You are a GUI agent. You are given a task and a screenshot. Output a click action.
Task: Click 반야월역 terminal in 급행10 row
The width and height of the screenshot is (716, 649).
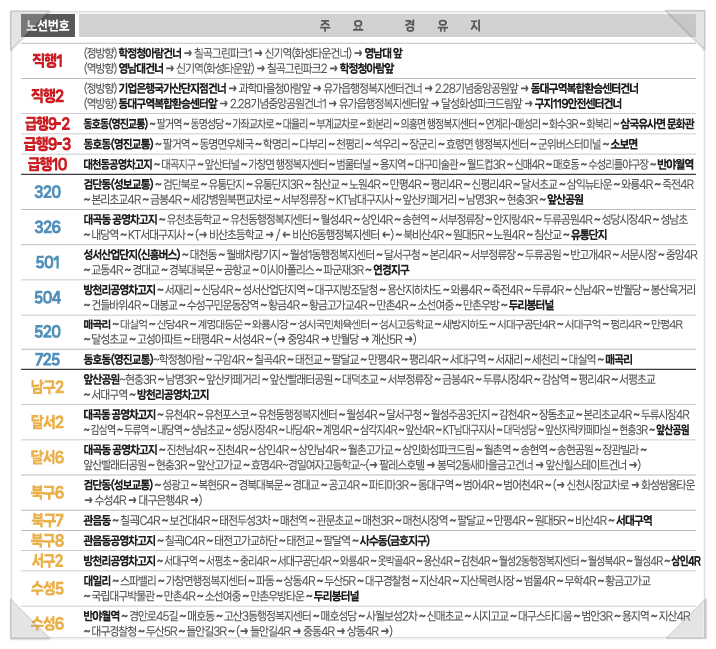(x=675, y=164)
